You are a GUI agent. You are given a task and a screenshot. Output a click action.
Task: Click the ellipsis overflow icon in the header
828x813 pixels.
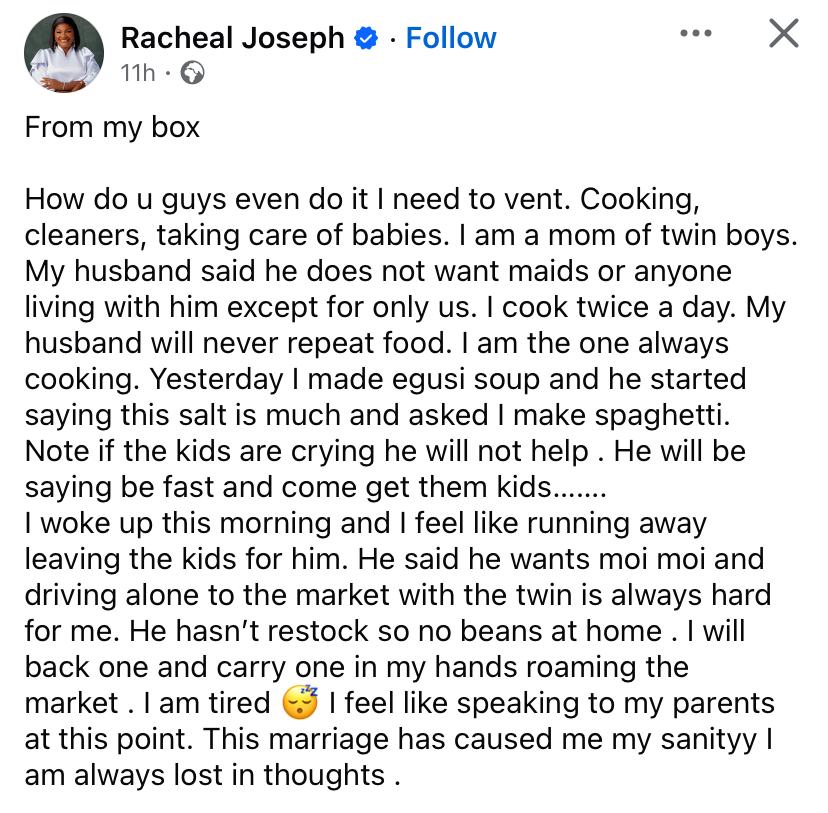coord(695,32)
